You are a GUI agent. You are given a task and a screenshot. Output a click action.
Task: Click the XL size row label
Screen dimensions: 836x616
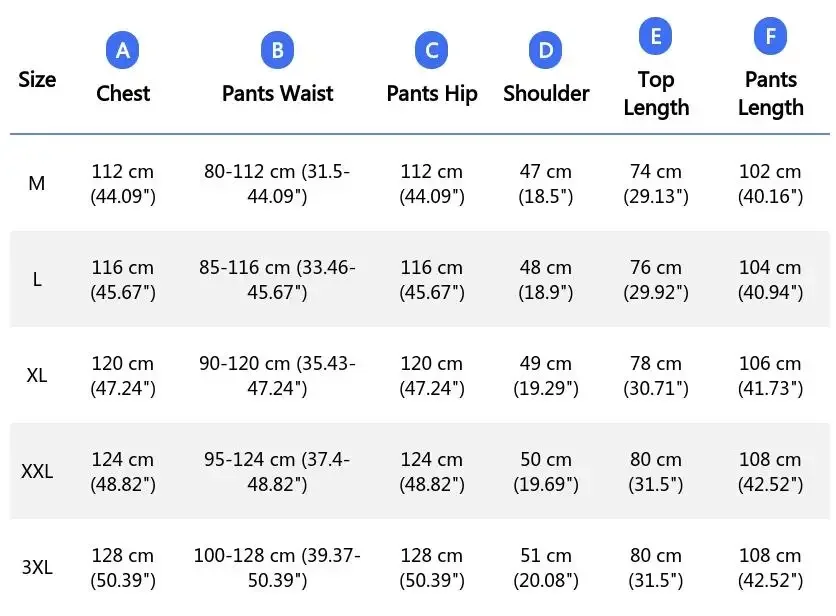click(x=37, y=376)
